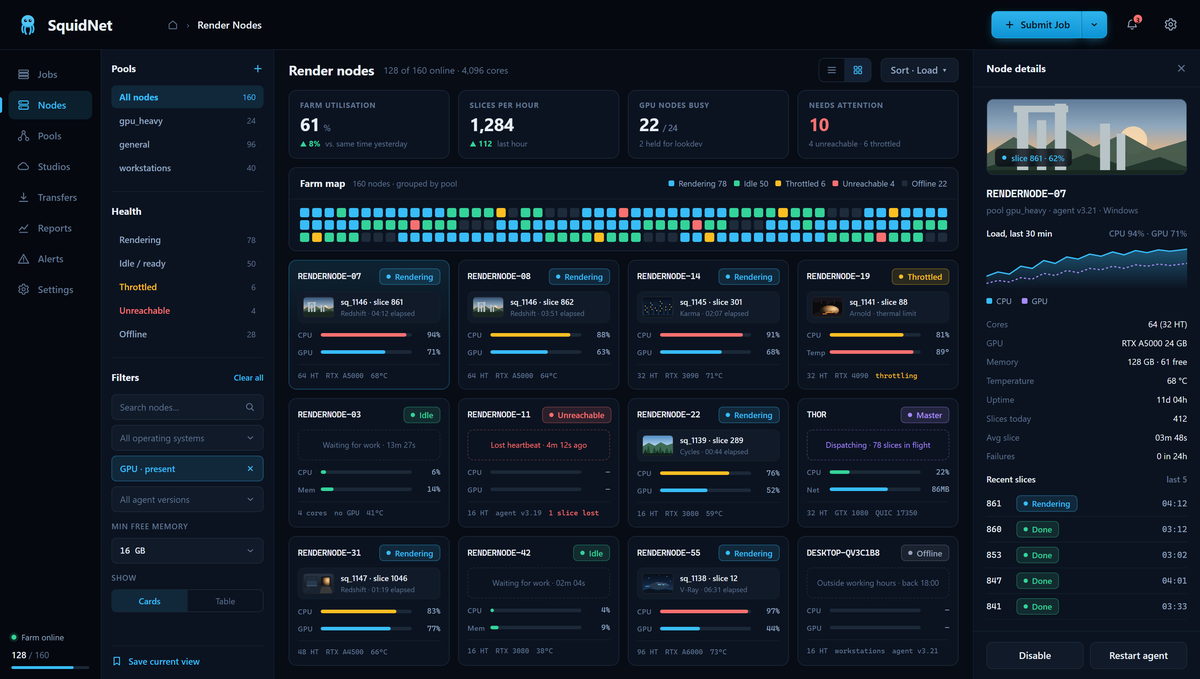
Task: Filter health by Rendering nodes
Action: (x=187, y=240)
